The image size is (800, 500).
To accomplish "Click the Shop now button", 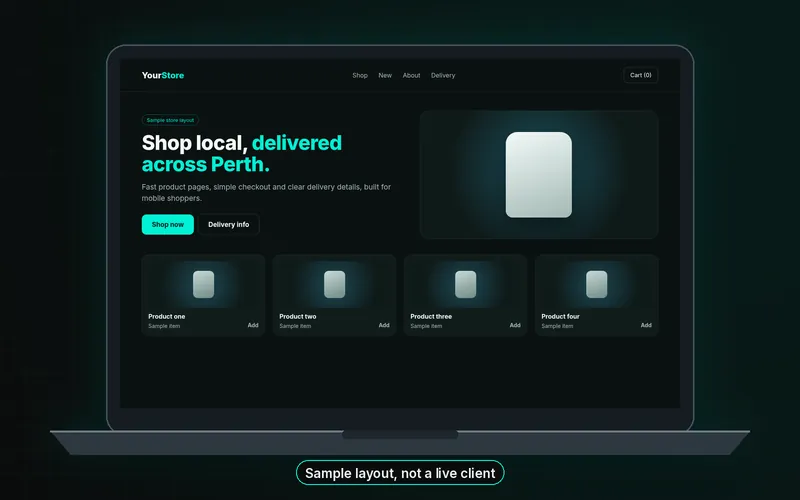I will [x=168, y=224].
